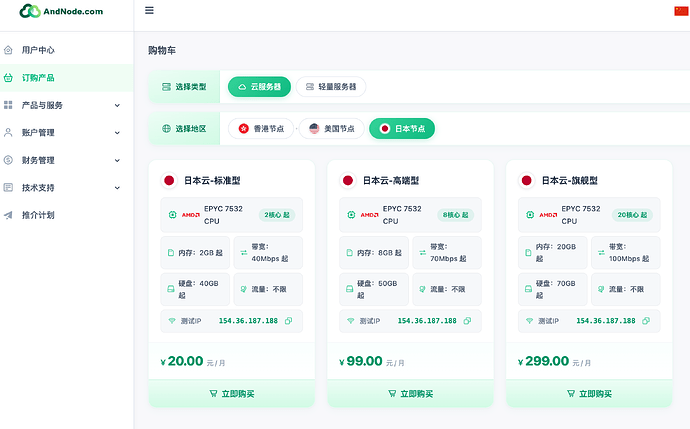Click the 财务管理 coin icon

(x=8, y=160)
